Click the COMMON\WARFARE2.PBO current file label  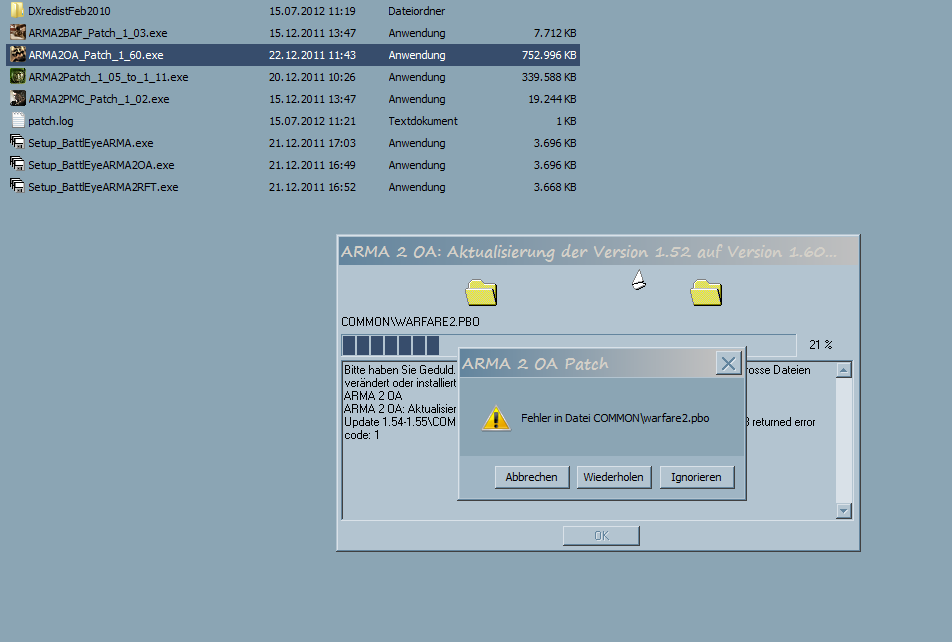pos(410,321)
